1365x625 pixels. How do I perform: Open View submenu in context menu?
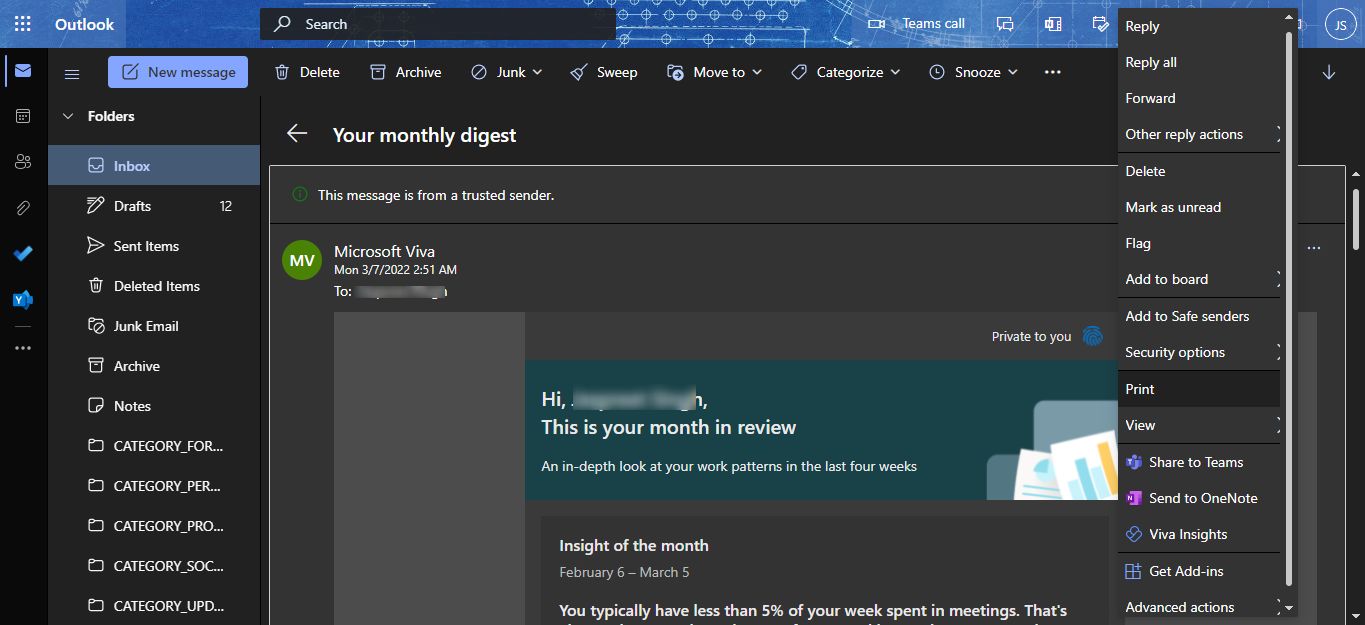1199,425
